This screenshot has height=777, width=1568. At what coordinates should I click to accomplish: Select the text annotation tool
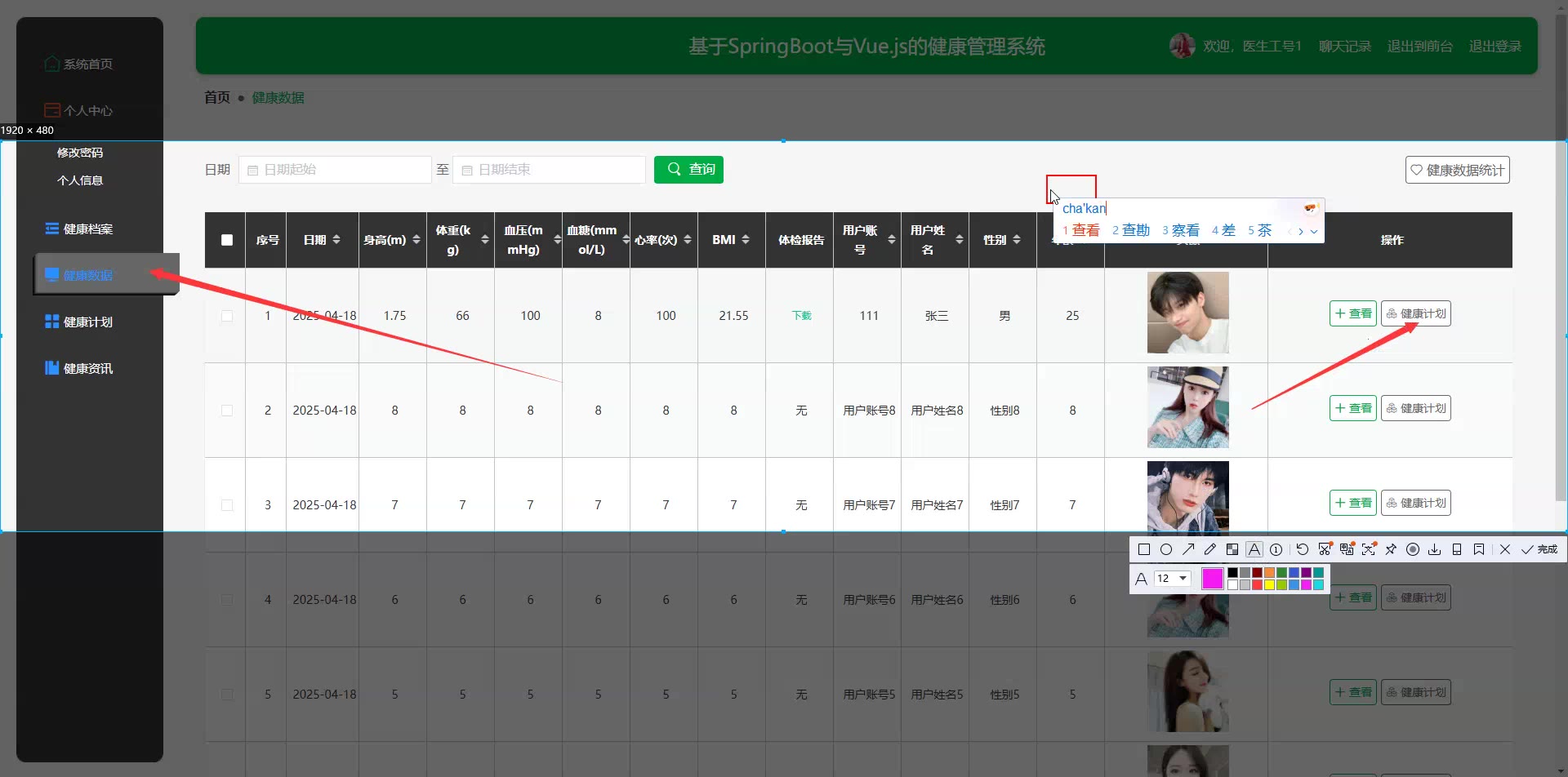(1254, 549)
